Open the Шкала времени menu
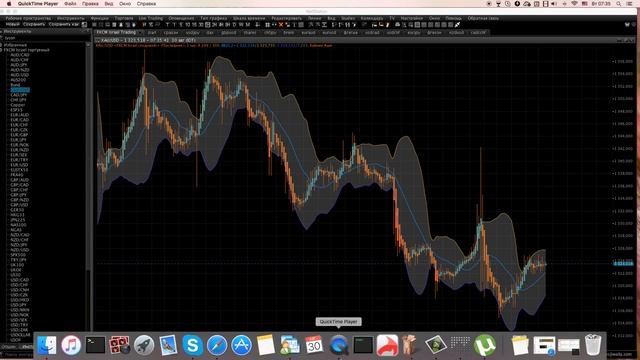This screenshot has width=640, height=360. [x=249, y=18]
